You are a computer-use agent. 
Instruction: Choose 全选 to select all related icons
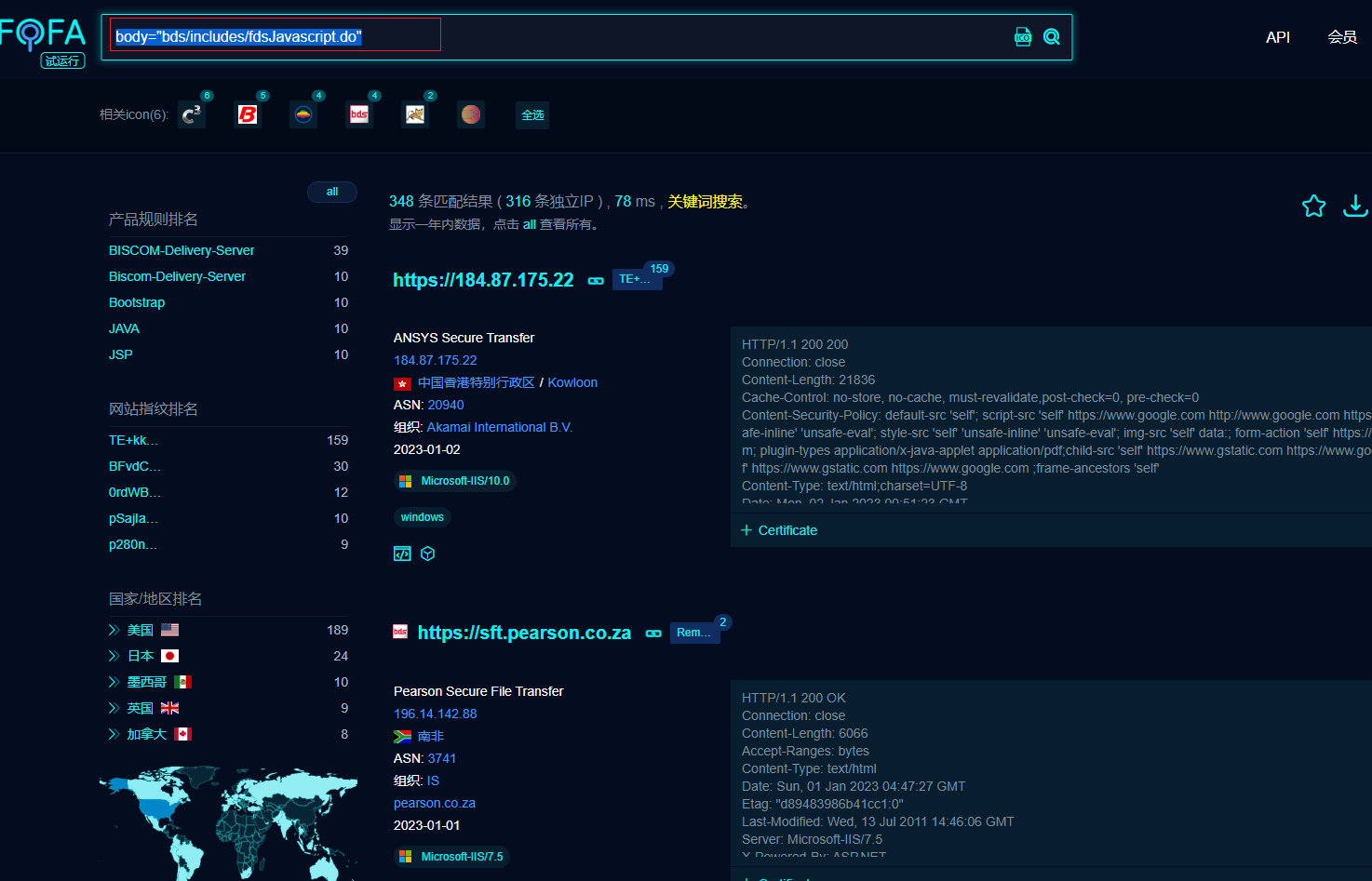coord(532,115)
